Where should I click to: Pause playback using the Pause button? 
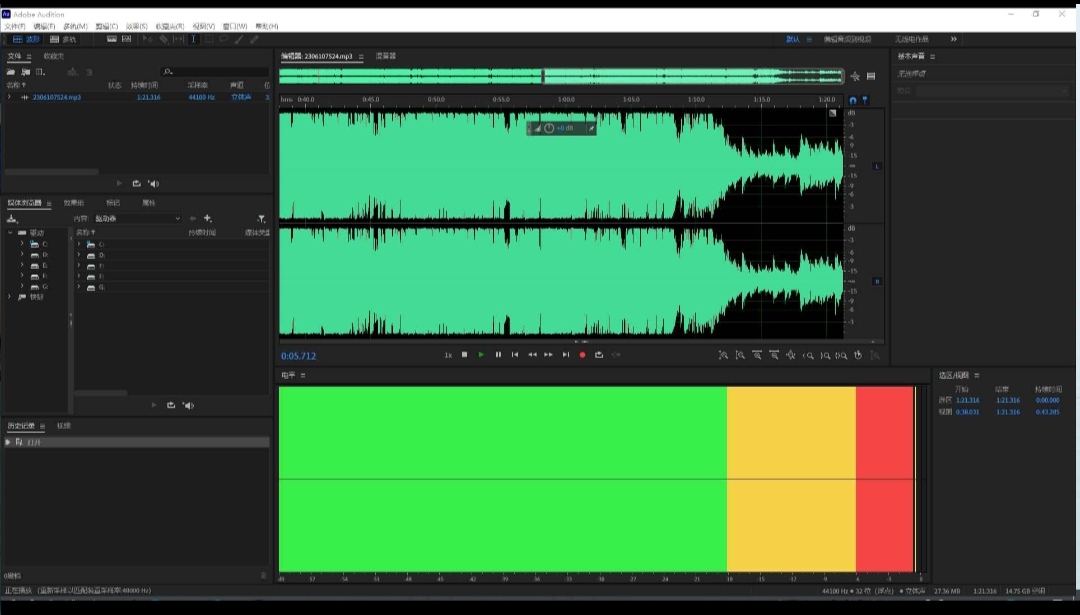[x=498, y=355]
